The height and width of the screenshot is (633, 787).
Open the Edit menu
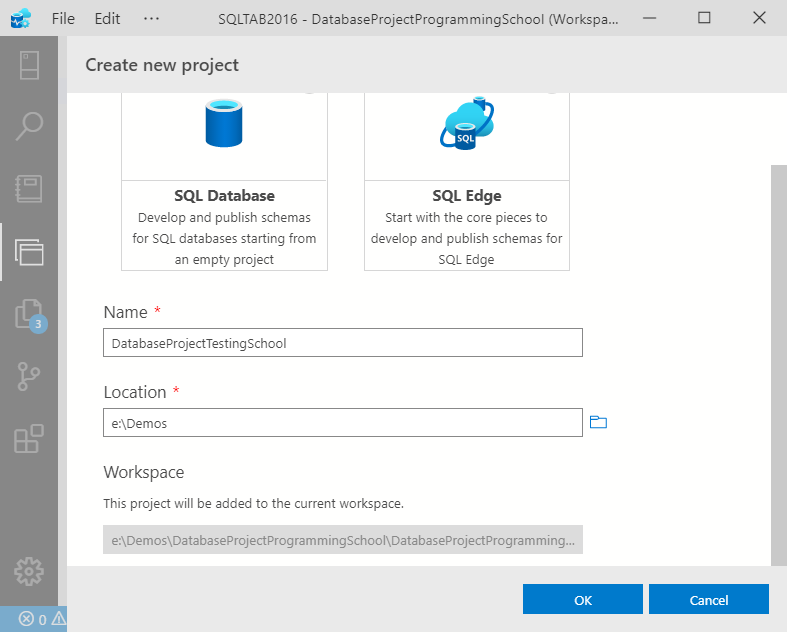tap(107, 18)
